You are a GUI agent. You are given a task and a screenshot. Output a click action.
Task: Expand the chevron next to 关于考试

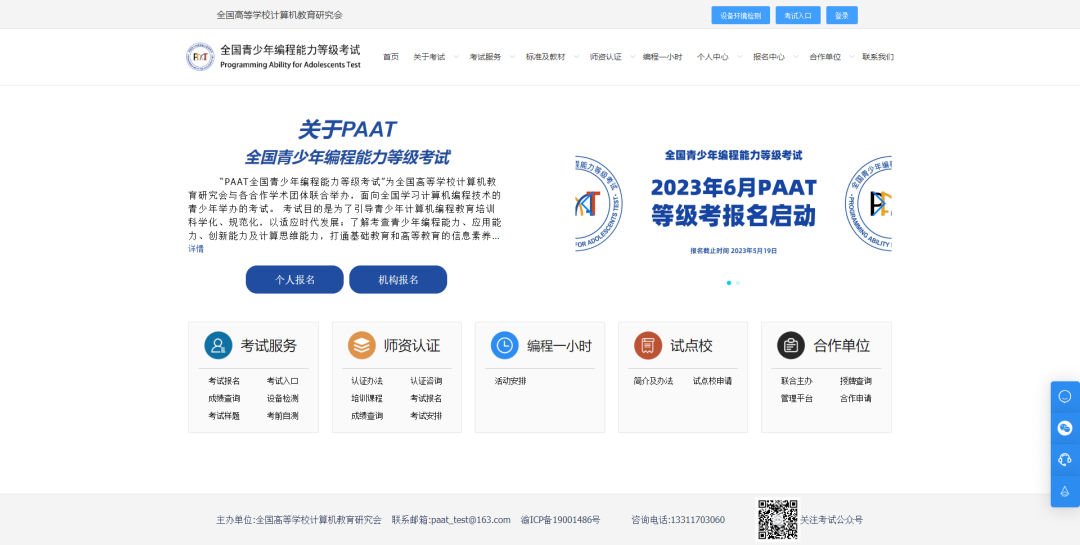click(x=456, y=57)
